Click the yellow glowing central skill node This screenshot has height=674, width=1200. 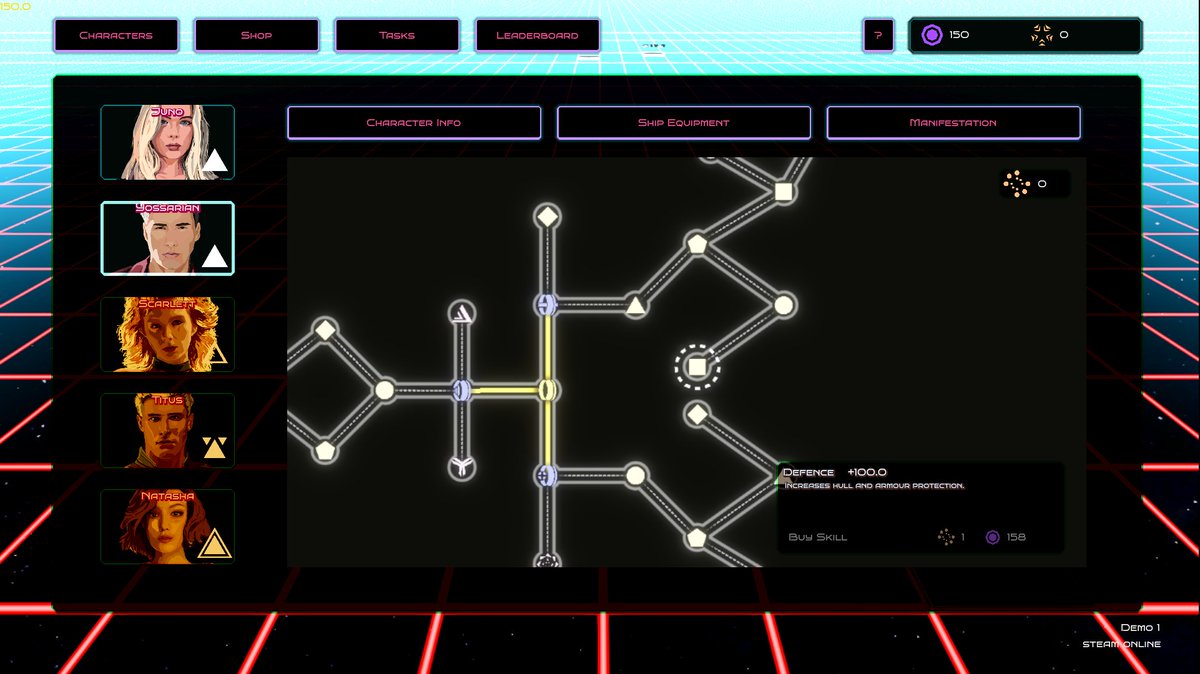tap(546, 390)
